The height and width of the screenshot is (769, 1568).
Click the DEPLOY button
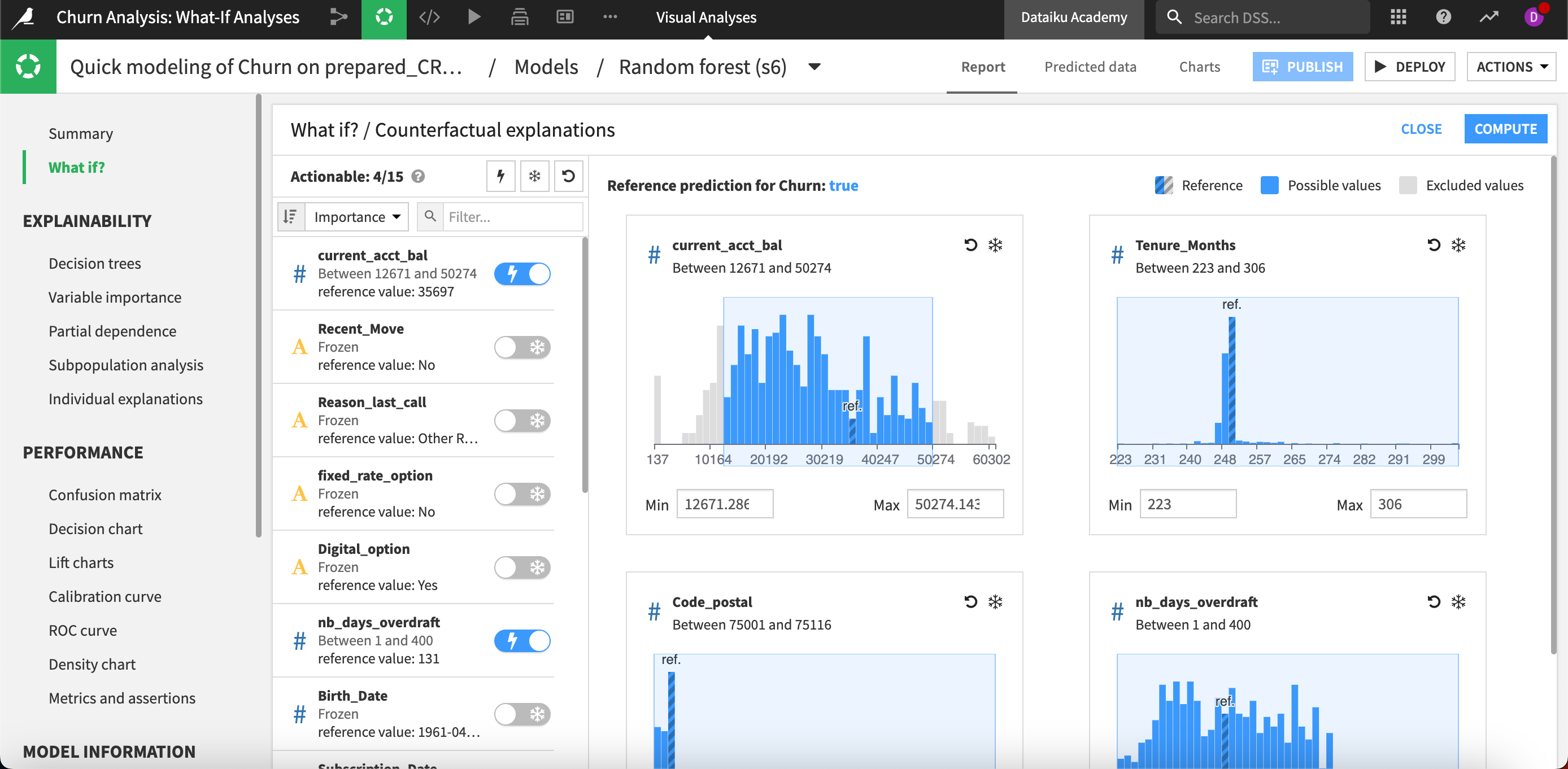point(1409,66)
